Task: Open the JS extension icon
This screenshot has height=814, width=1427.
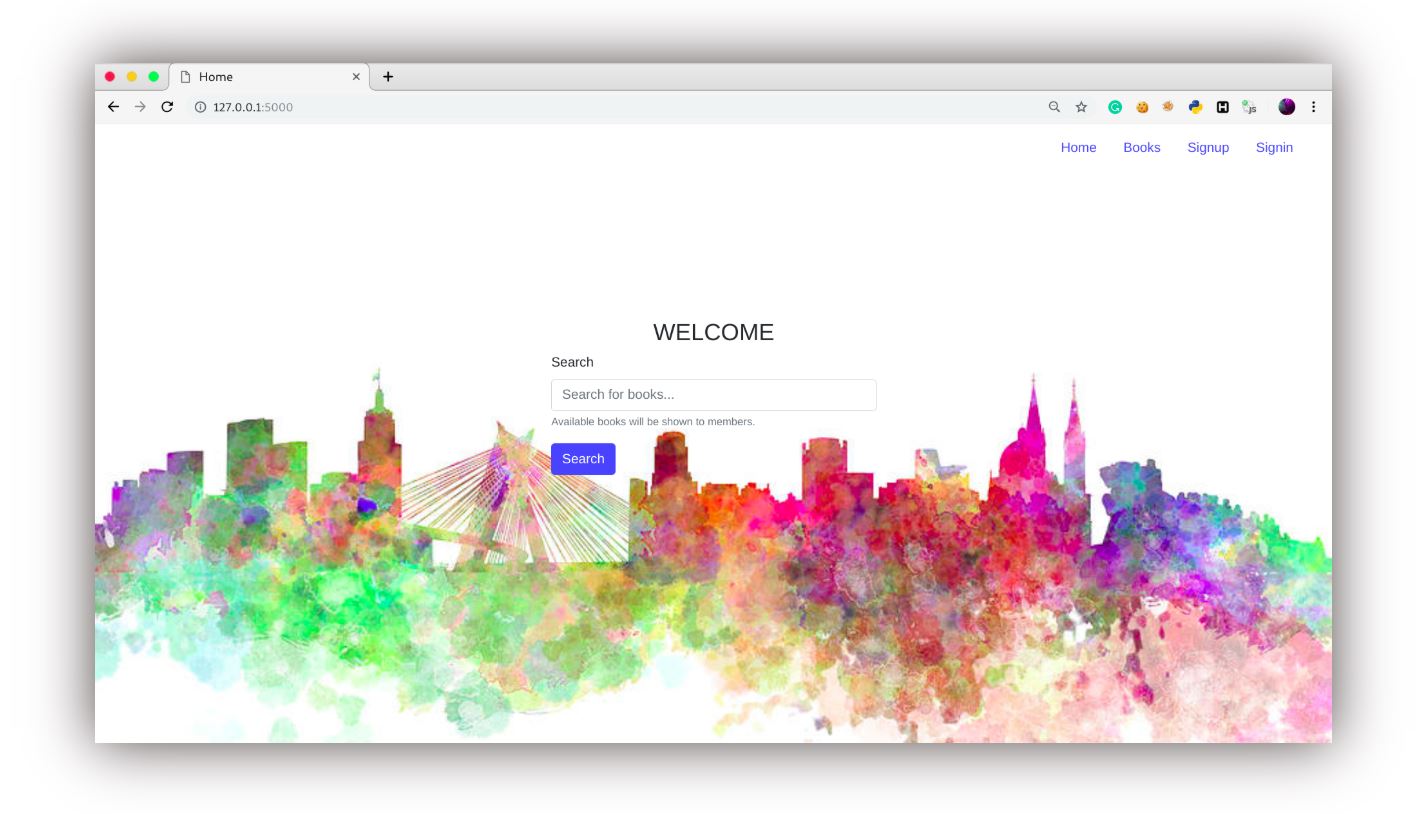Action: (1249, 107)
